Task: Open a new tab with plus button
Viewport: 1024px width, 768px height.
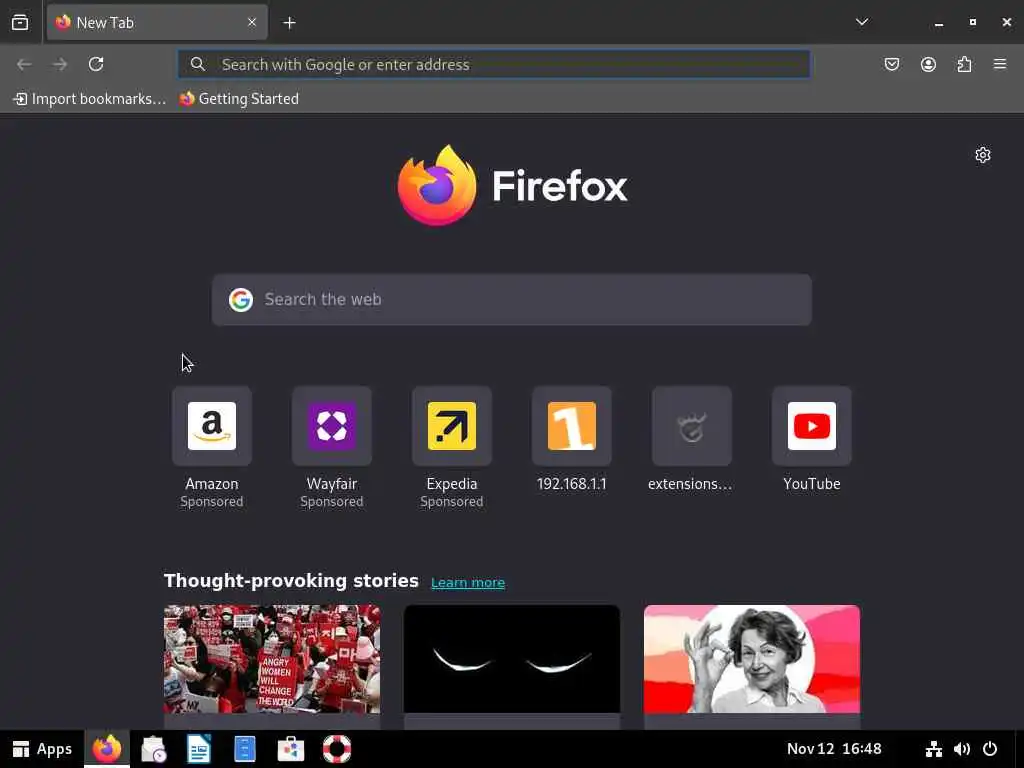Action: 289,23
